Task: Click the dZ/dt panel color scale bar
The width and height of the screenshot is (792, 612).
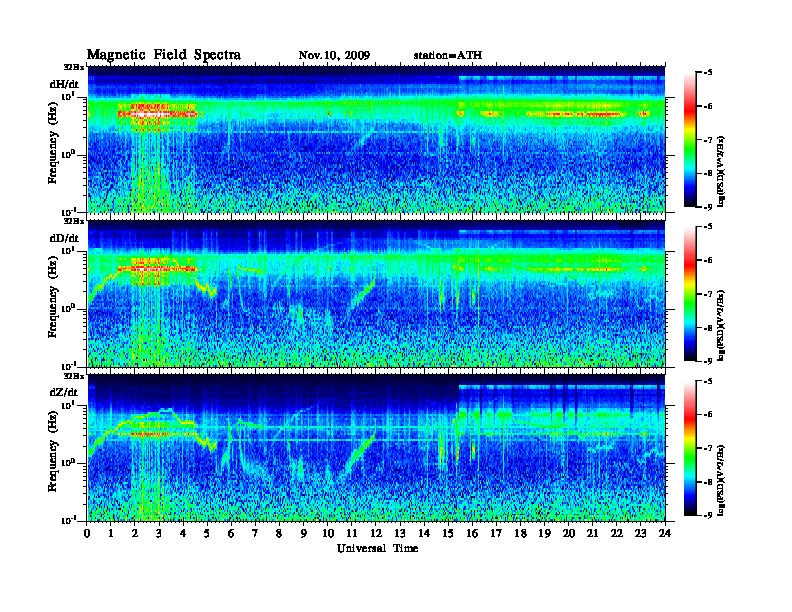Action: point(690,448)
